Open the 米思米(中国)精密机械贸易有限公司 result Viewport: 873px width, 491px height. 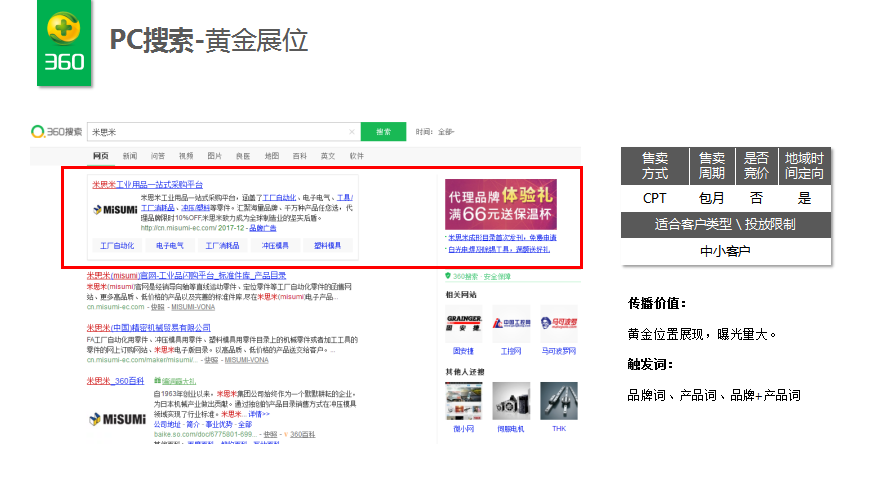pos(149,328)
